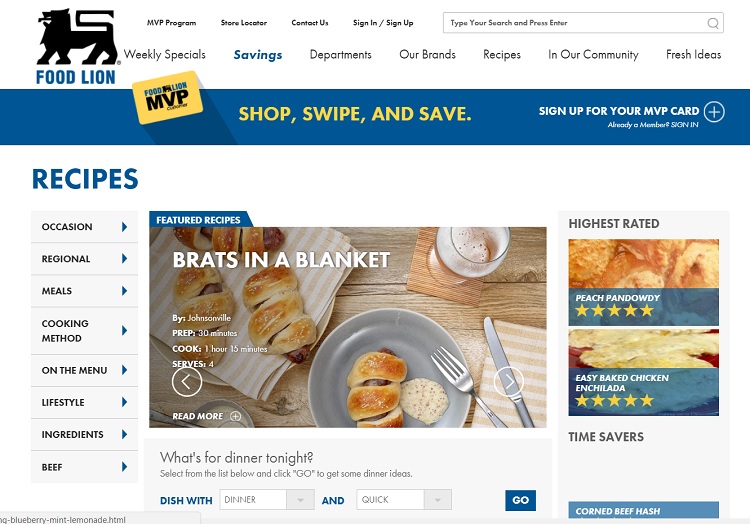Click the GO button
This screenshot has width=750, height=524.
pos(520,500)
